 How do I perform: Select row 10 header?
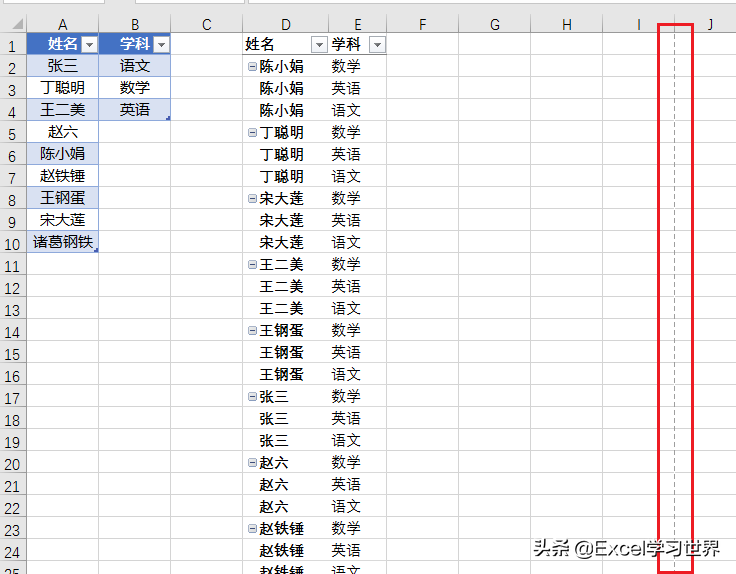click(x=13, y=244)
